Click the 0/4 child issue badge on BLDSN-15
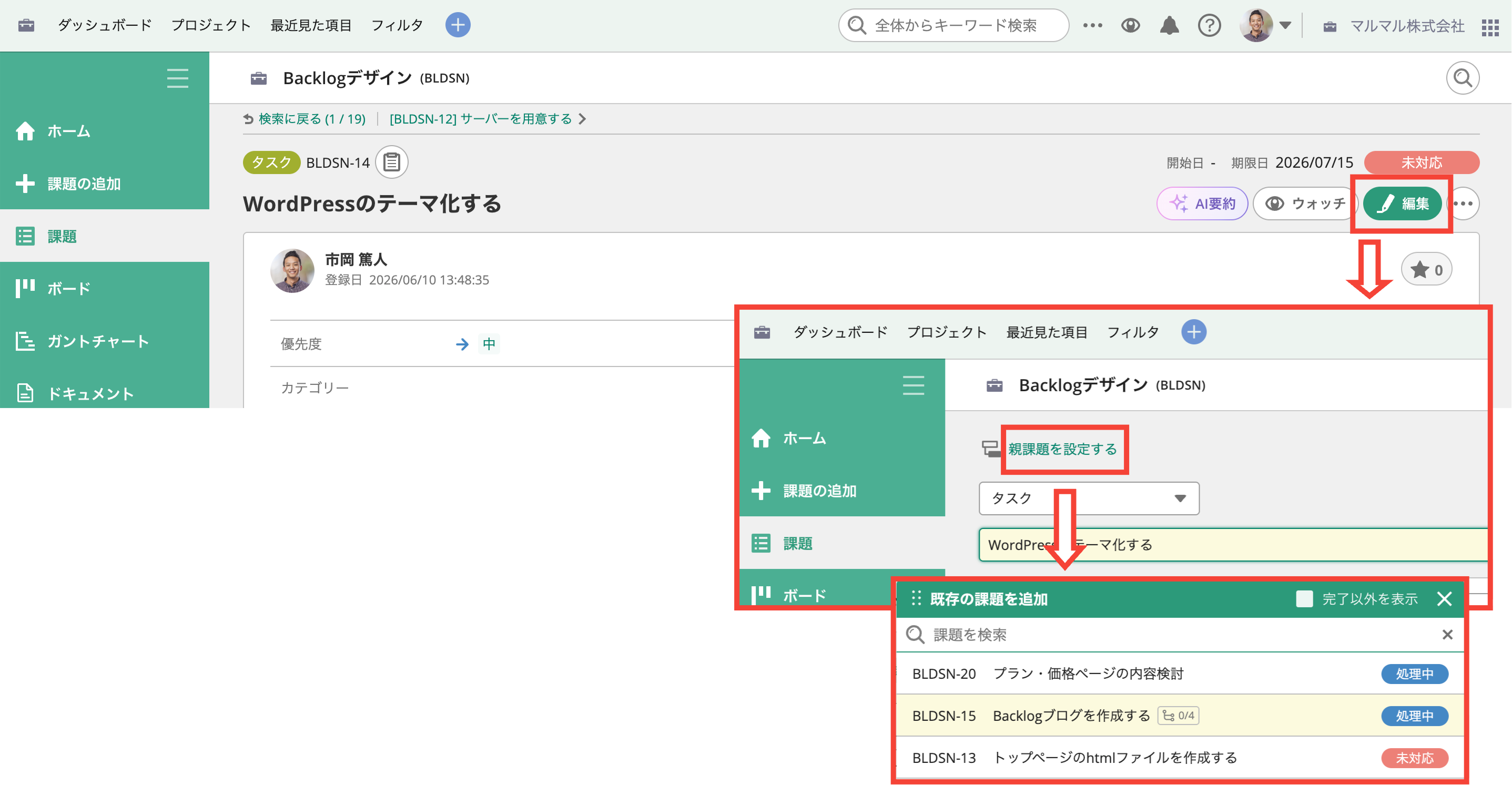 click(1178, 716)
